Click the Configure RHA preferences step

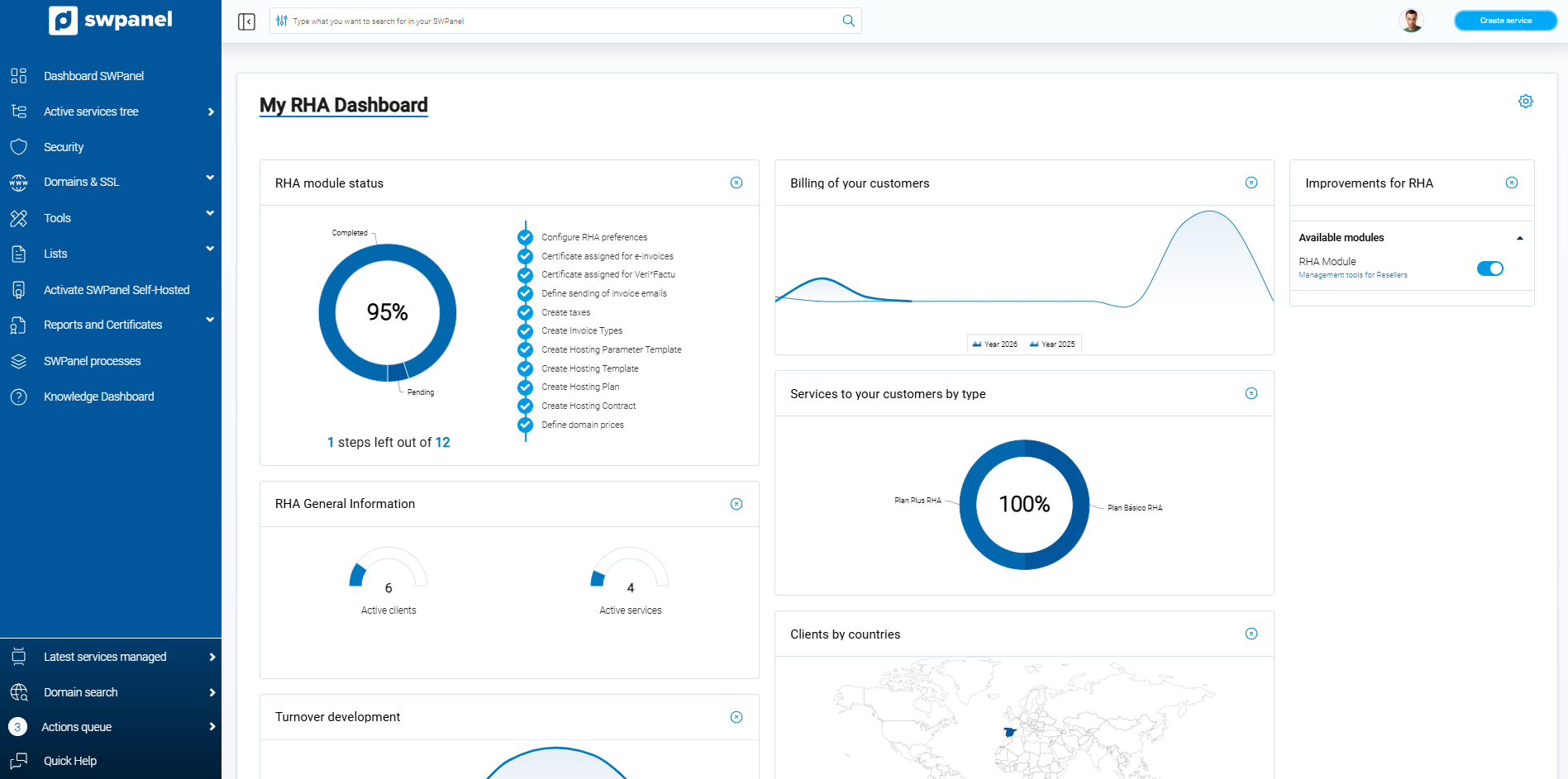coord(593,237)
